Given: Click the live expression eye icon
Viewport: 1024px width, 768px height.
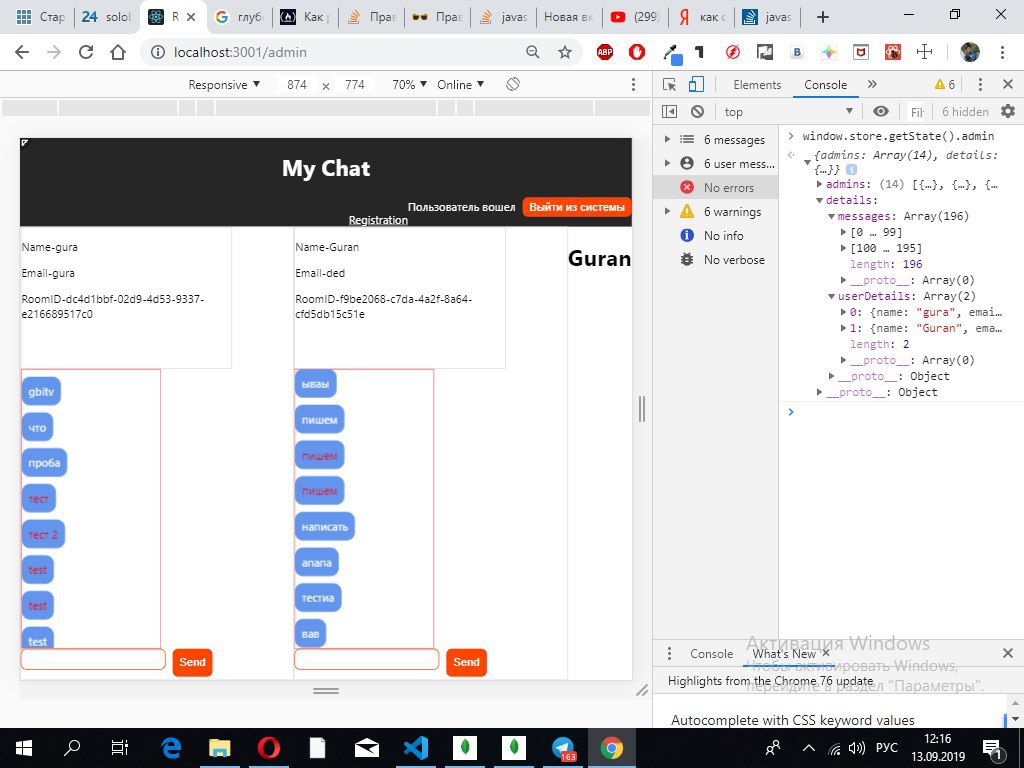Looking at the screenshot, I should (x=880, y=112).
